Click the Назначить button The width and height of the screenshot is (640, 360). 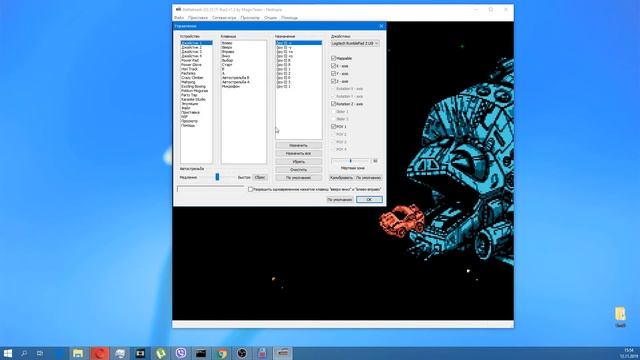298,145
